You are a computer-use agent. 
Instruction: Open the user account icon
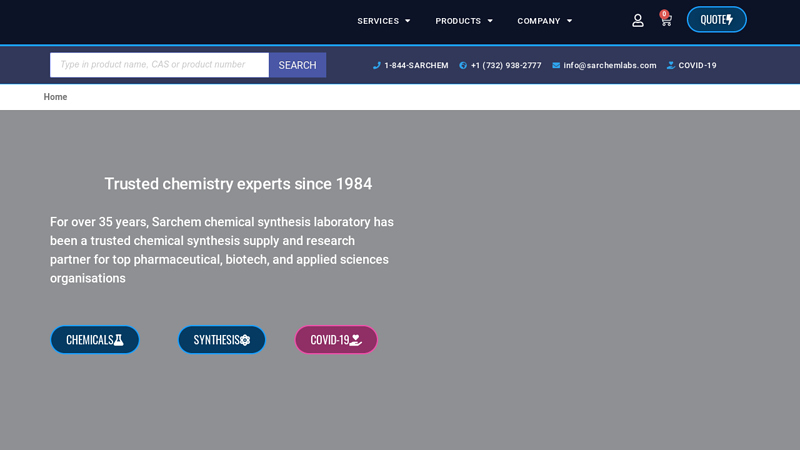pos(638,20)
